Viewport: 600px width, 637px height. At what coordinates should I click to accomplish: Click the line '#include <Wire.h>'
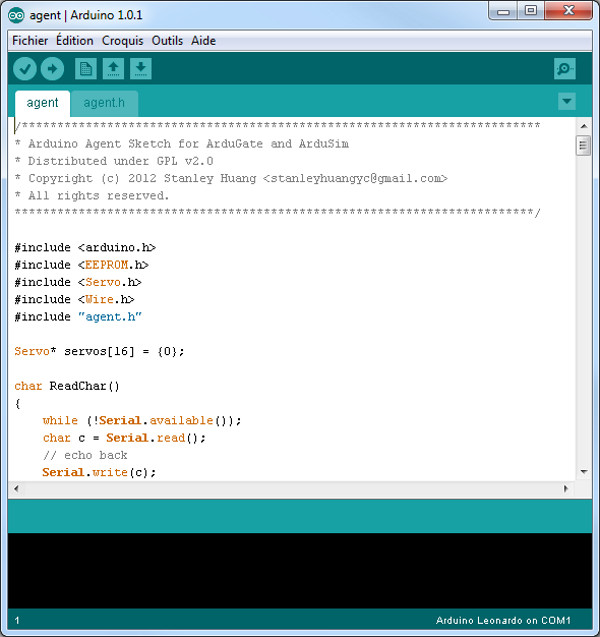74,299
